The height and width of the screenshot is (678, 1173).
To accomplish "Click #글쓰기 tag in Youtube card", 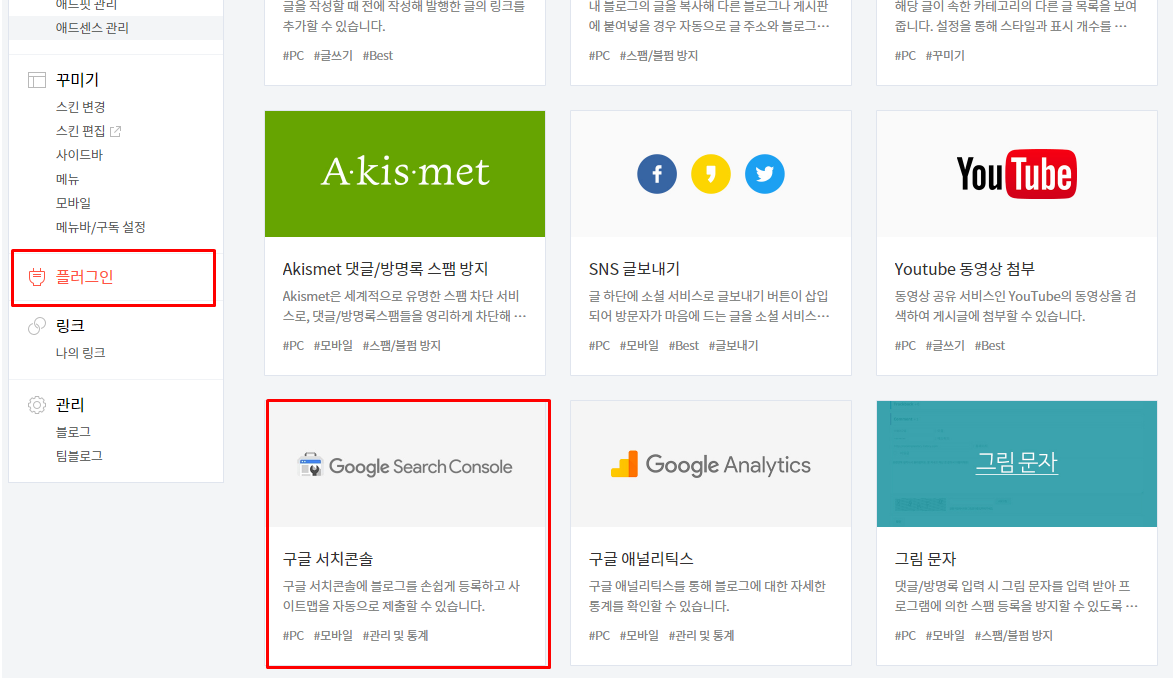I will 945,346.
